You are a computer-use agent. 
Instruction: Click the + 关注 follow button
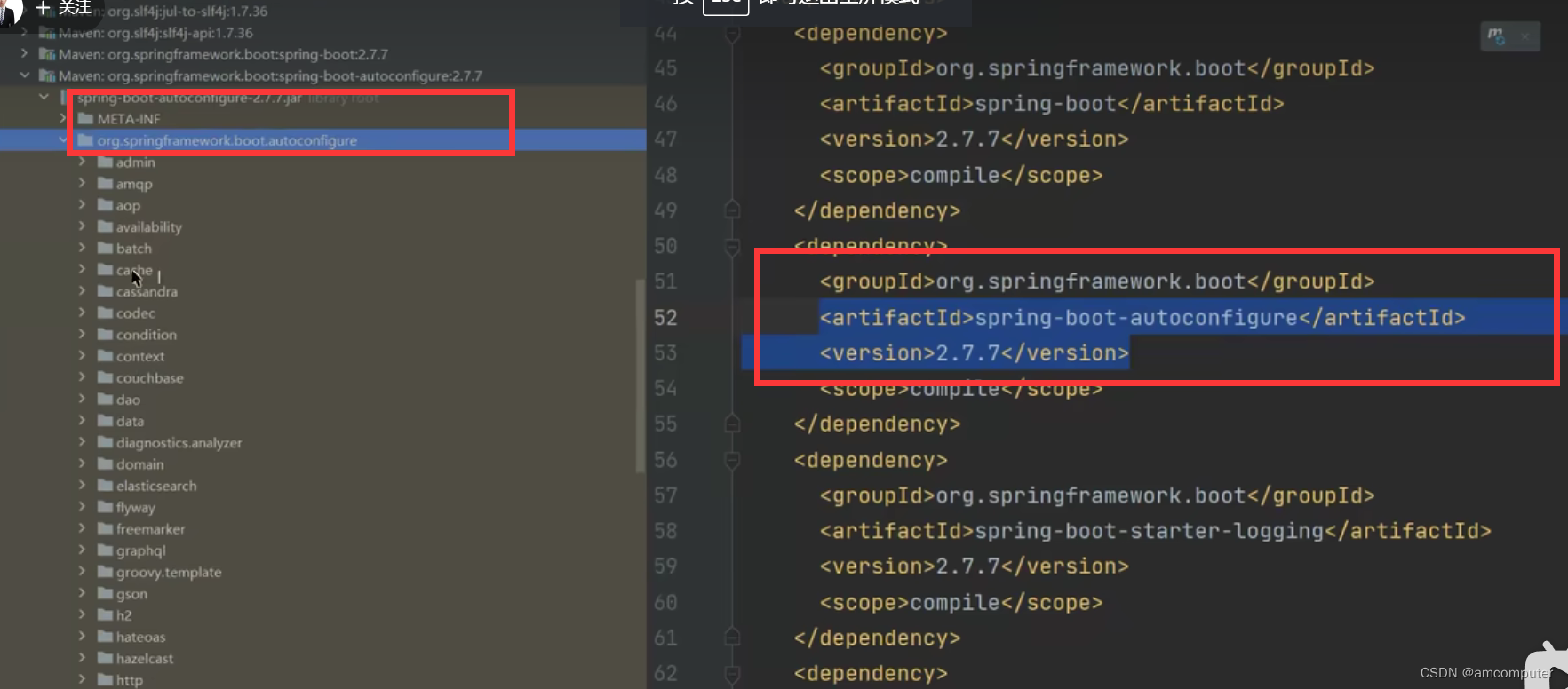pyautogui.click(x=63, y=8)
